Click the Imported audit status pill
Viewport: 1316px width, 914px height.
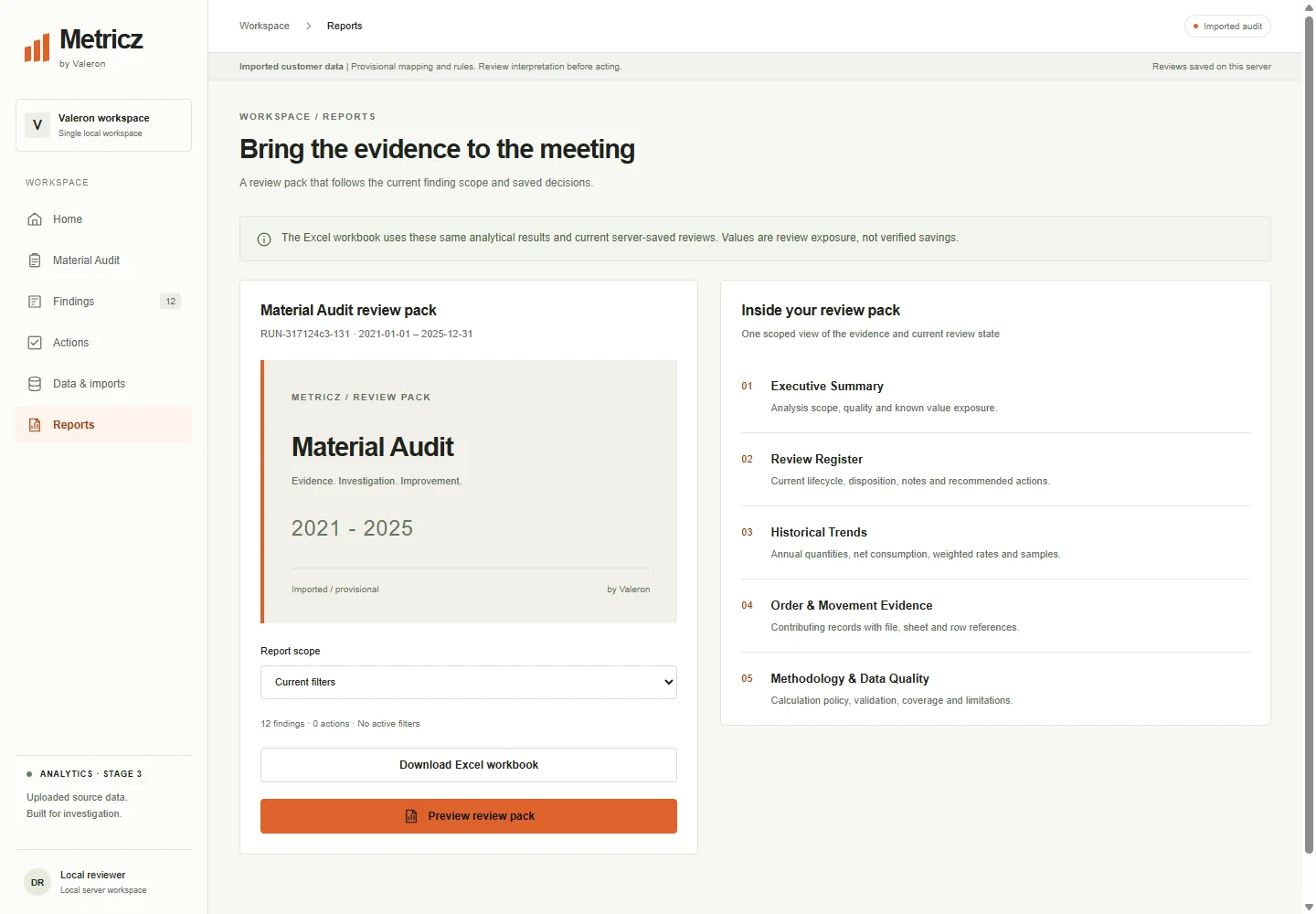[1227, 27]
